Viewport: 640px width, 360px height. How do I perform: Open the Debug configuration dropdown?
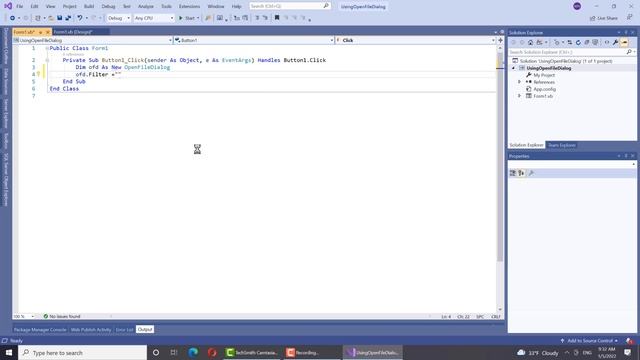tap(118, 18)
